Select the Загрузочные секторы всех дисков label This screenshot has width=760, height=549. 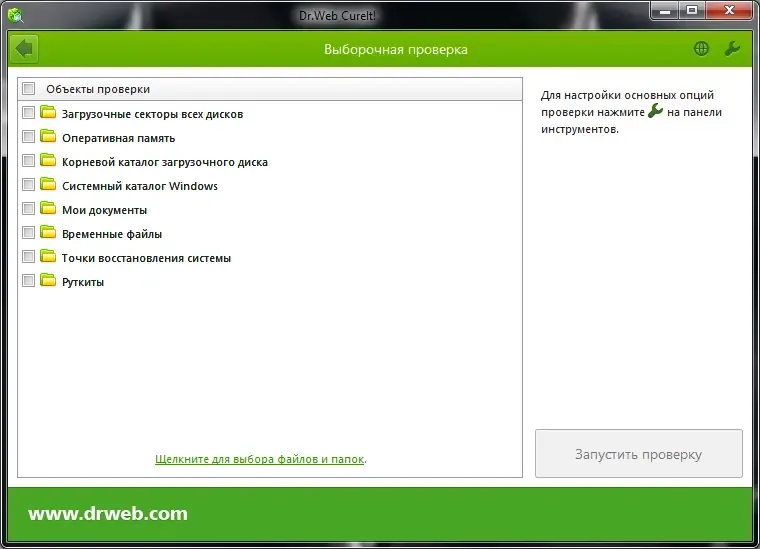[x=152, y=114]
